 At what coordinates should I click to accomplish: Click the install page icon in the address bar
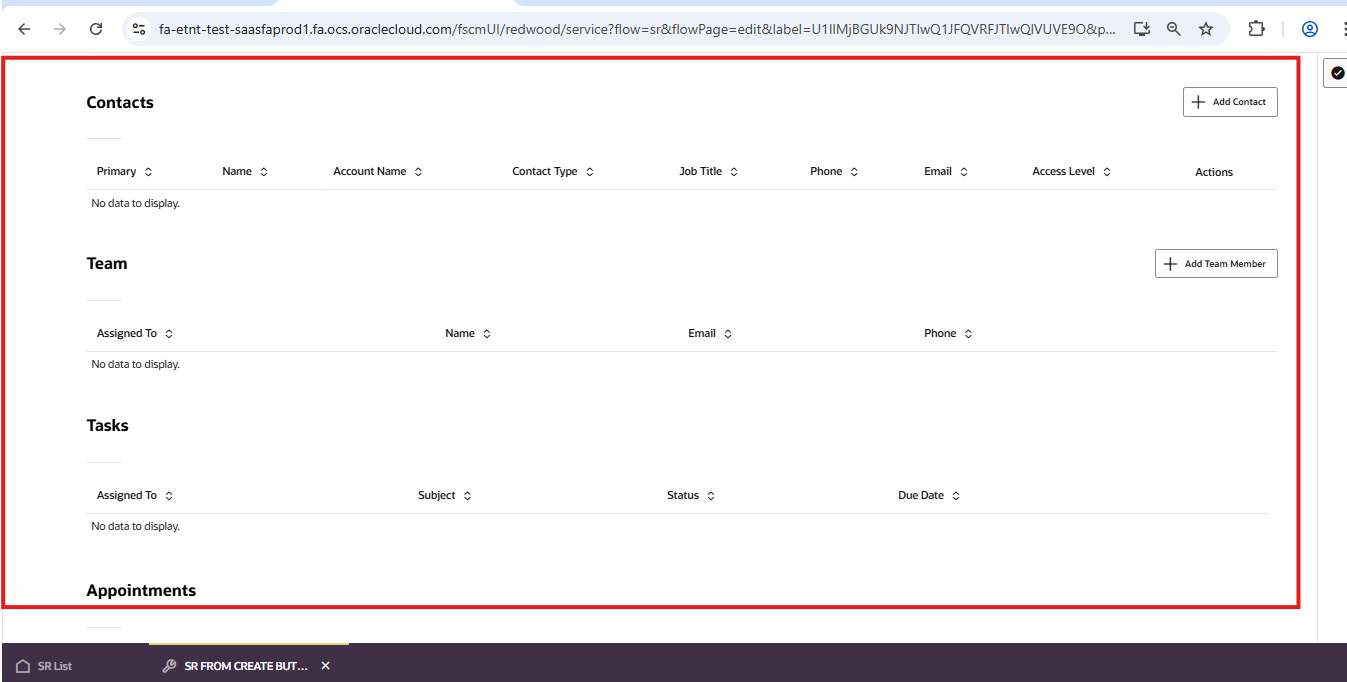pos(1141,29)
